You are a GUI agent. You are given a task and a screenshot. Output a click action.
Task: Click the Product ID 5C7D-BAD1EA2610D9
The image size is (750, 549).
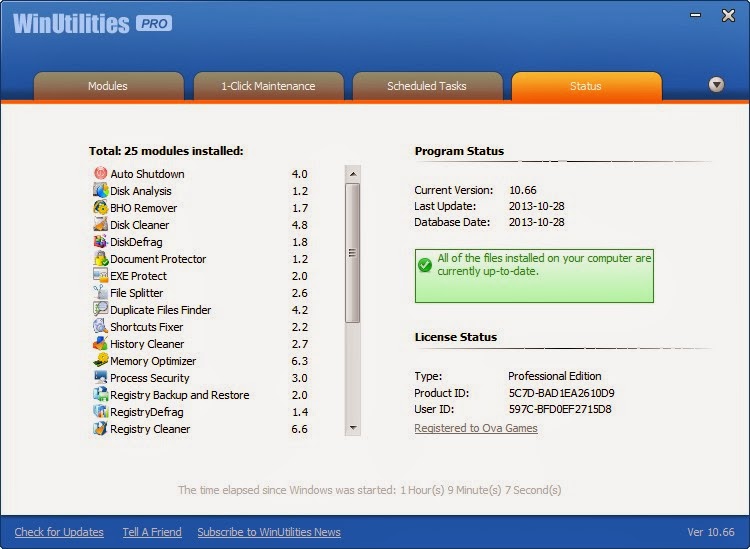click(562, 393)
